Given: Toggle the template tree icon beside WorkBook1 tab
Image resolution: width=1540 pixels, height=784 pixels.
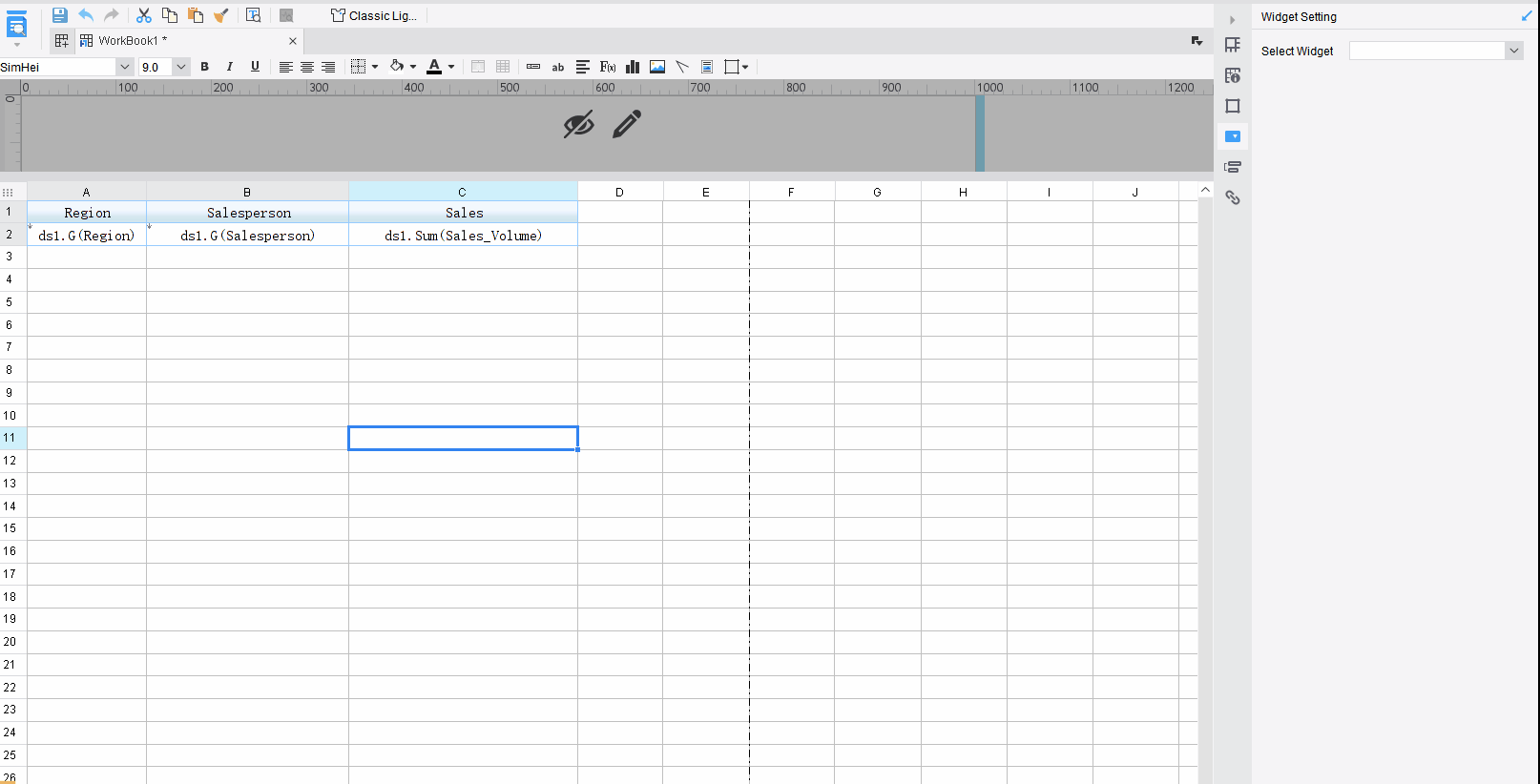Looking at the screenshot, I should click(x=61, y=40).
